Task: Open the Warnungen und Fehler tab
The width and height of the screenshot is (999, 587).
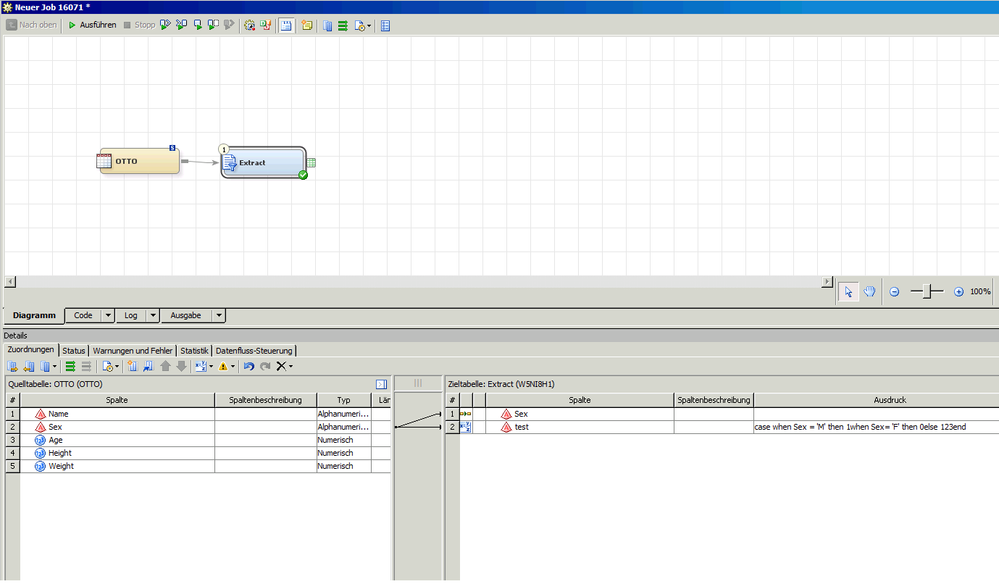Action: coord(134,351)
